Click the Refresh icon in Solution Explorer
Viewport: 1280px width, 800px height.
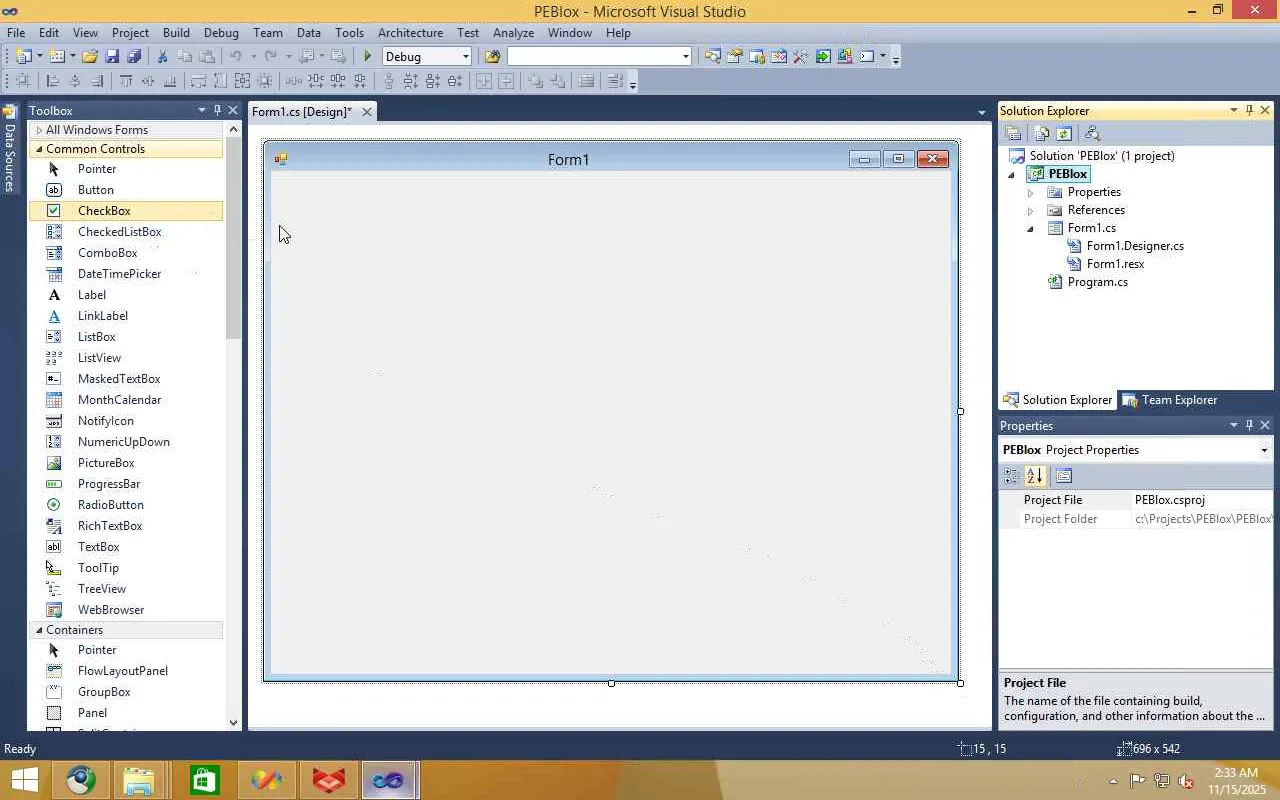click(x=1064, y=133)
